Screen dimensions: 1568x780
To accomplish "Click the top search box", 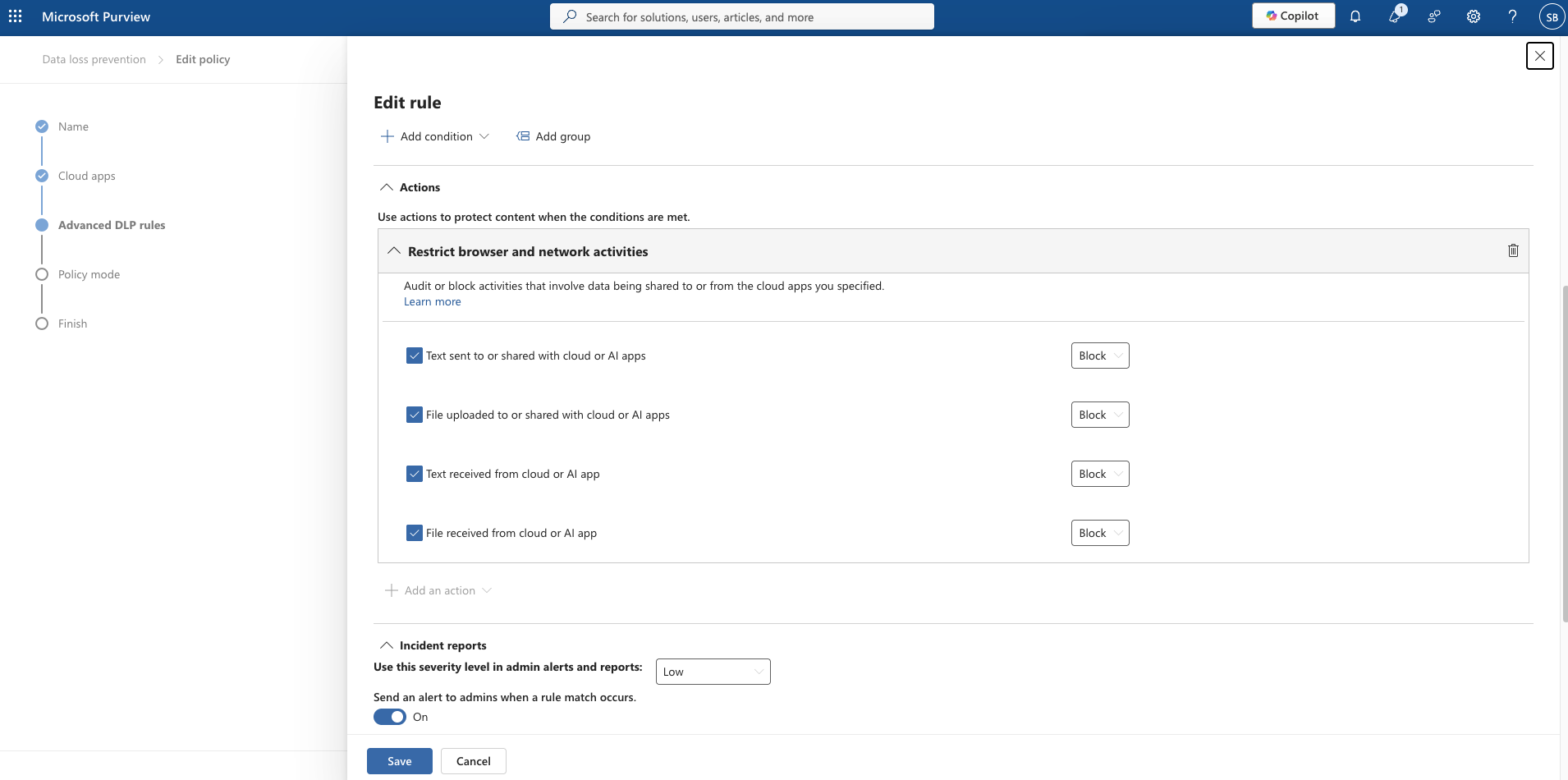I will click(x=742, y=16).
